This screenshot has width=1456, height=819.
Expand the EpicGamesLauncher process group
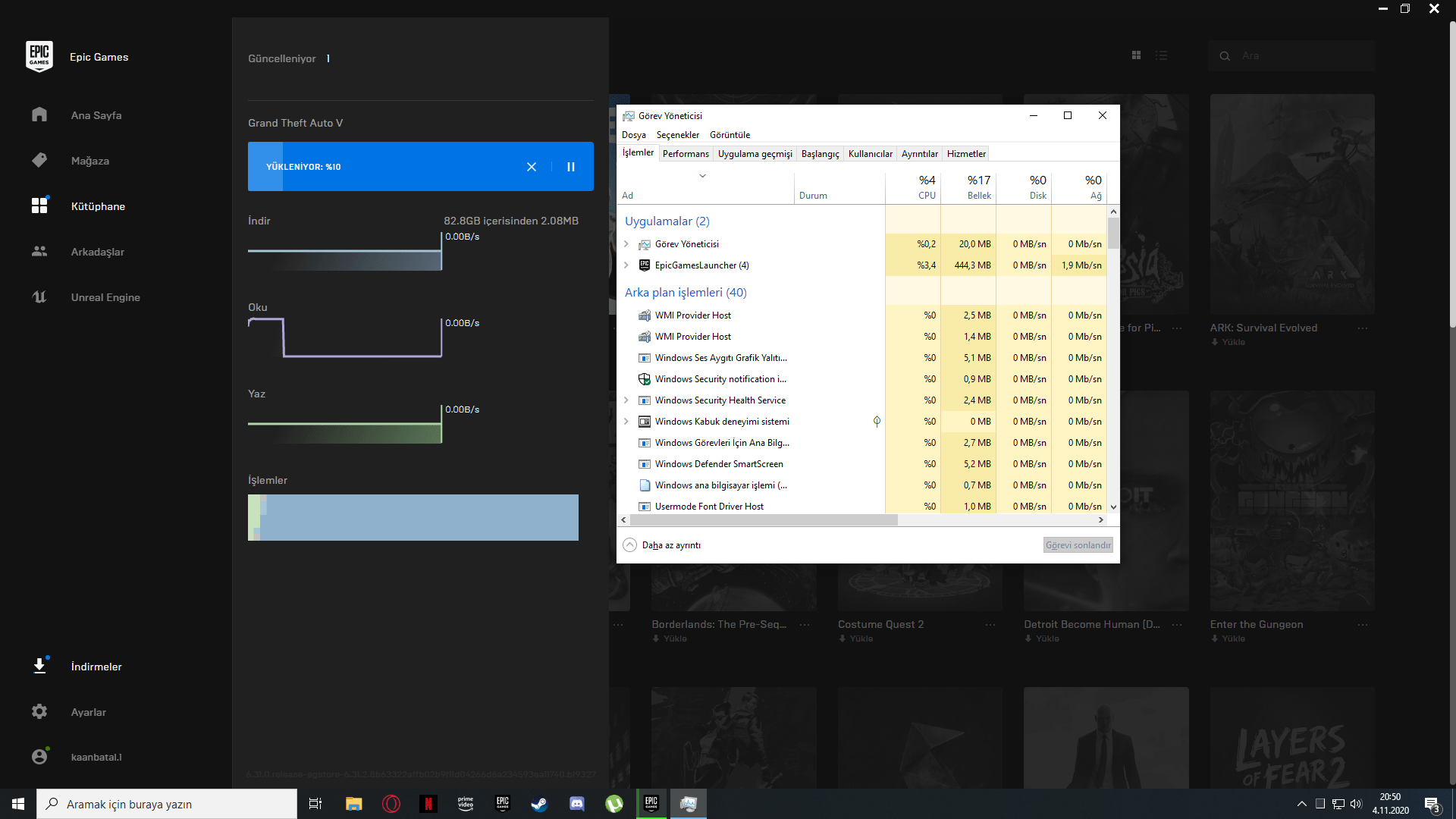[x=626, y=265]
